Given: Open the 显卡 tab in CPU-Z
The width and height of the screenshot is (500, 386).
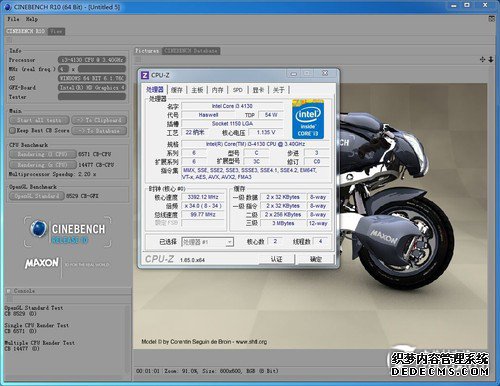Looking at the screenshot, I should click(258, 90).
